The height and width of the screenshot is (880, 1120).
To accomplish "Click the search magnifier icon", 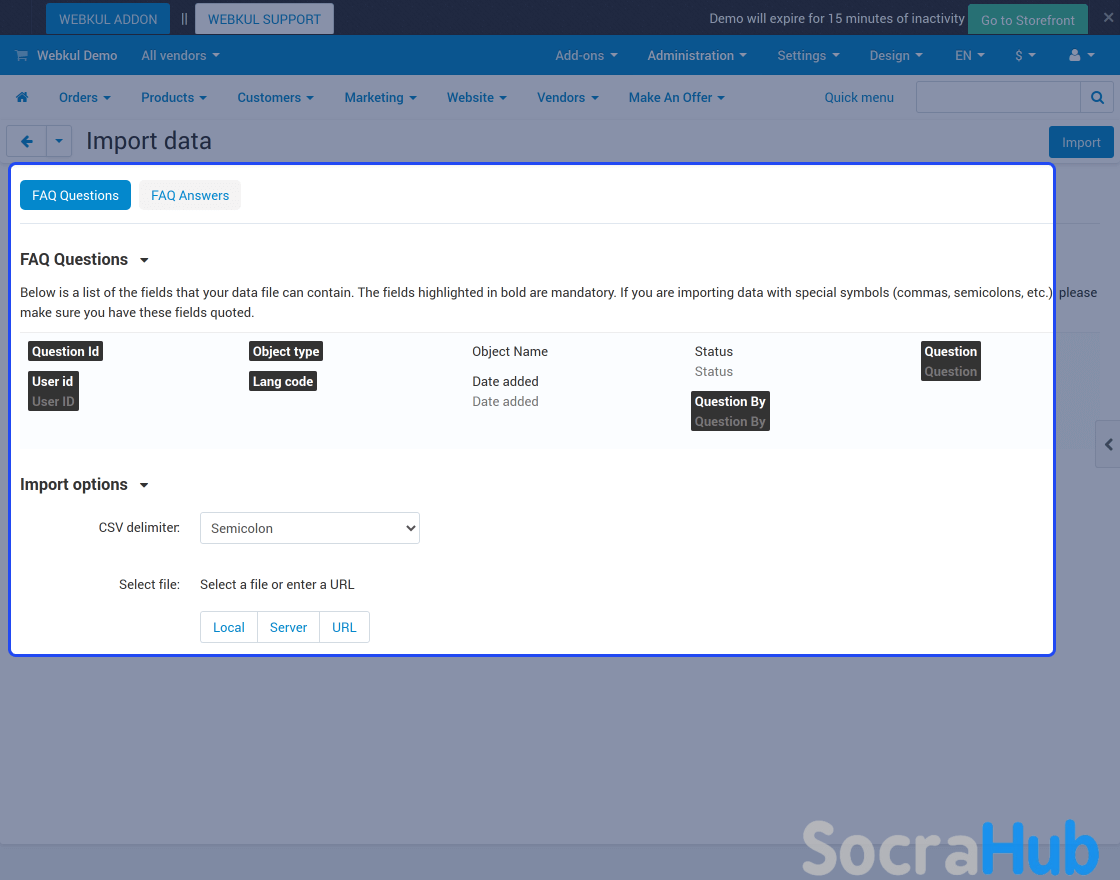I will 1097,97.
